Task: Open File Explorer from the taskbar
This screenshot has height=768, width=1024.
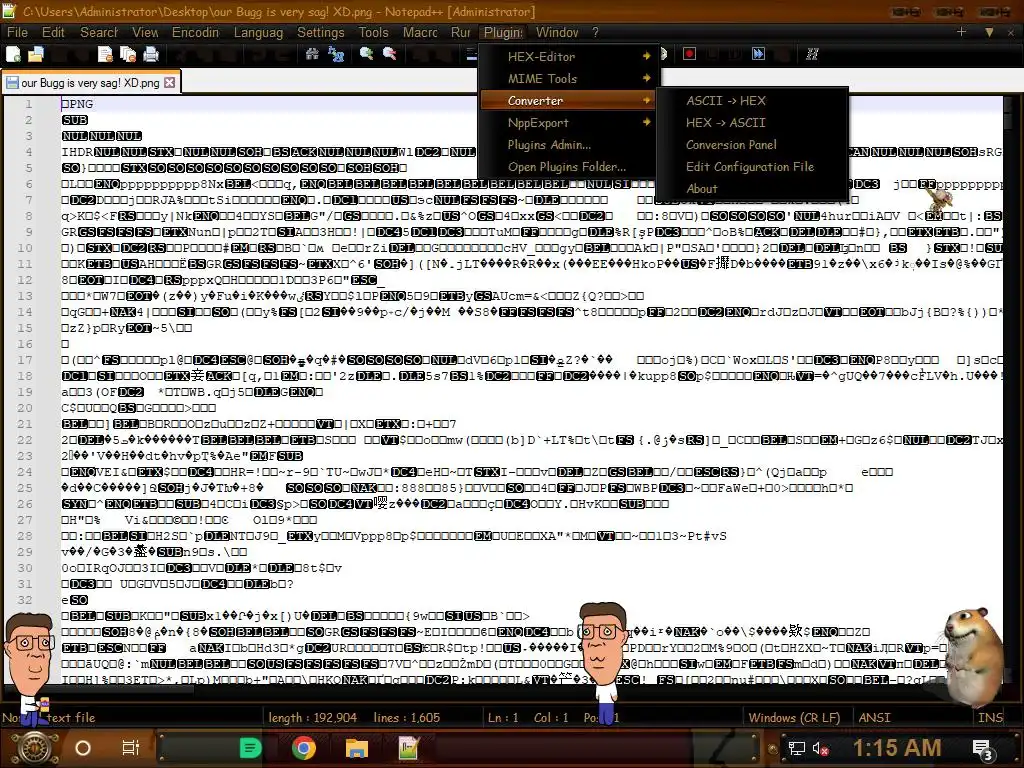Action: pyautogui.click(x=357, y=748)
